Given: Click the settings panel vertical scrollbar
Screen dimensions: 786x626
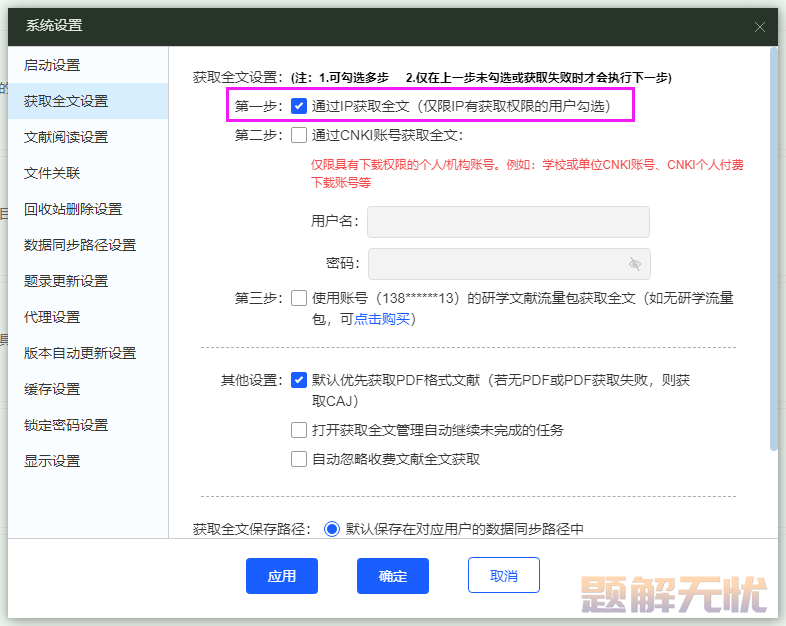Looking at the screenshot, I should coord(773,249).
